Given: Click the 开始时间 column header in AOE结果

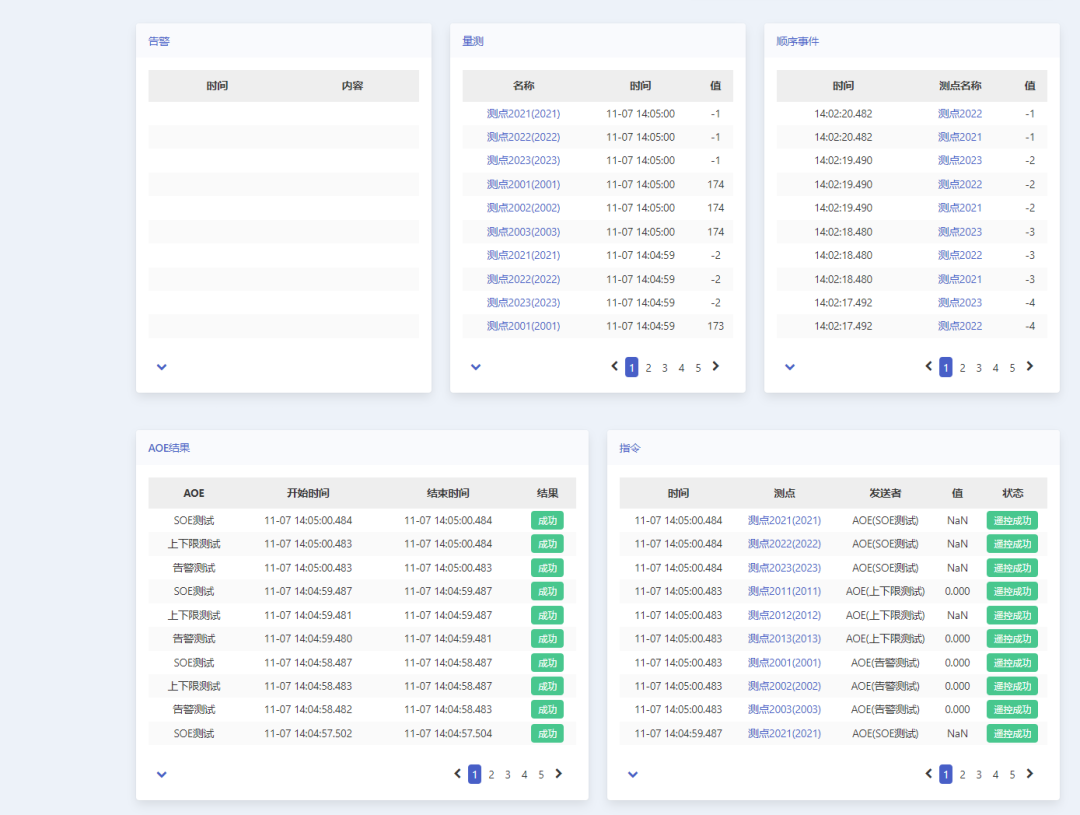Looking at the screenshot, I should tap(308, 493).
